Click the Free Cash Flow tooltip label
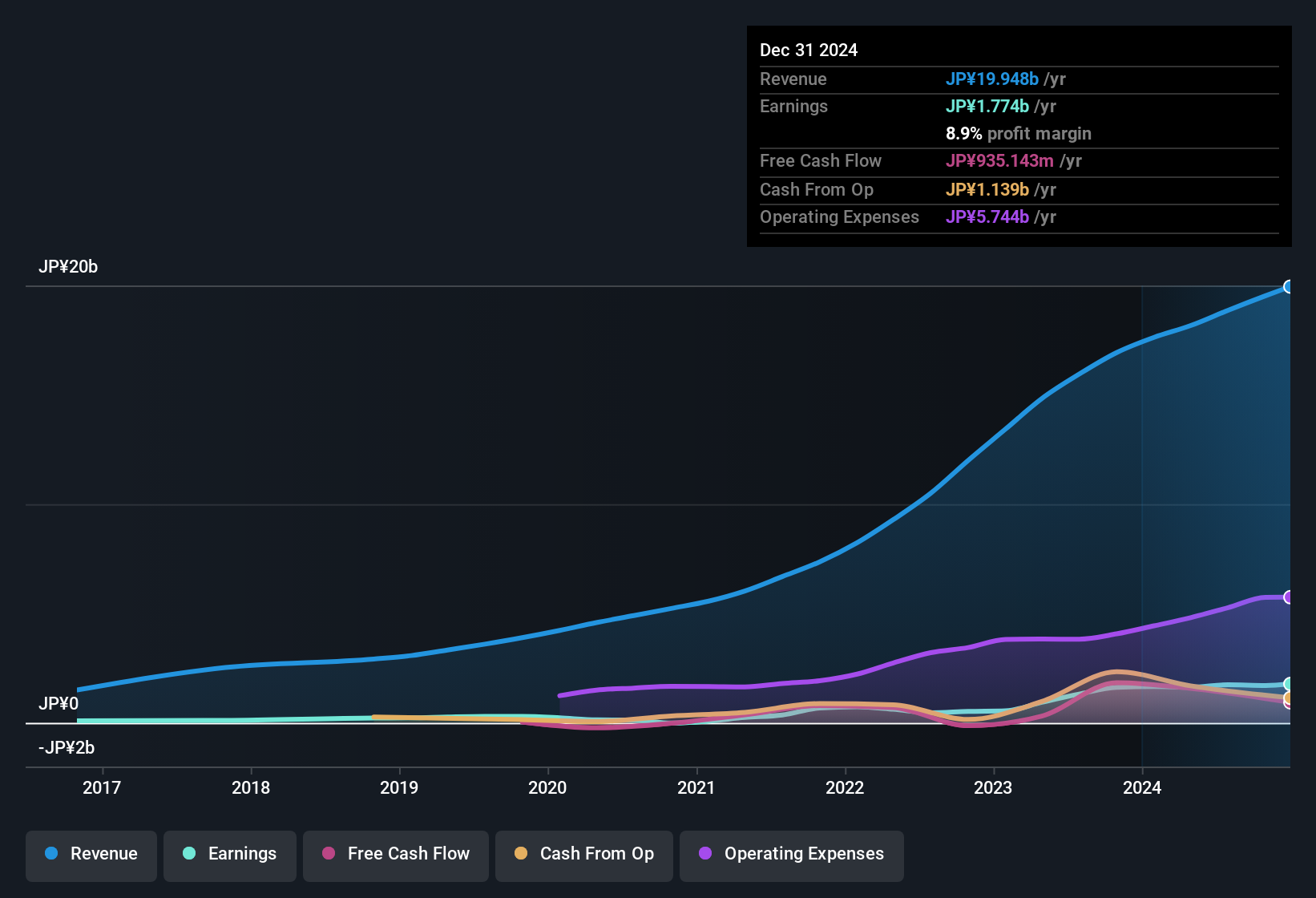The image size is (1316, 898). (x=821, y=161)
